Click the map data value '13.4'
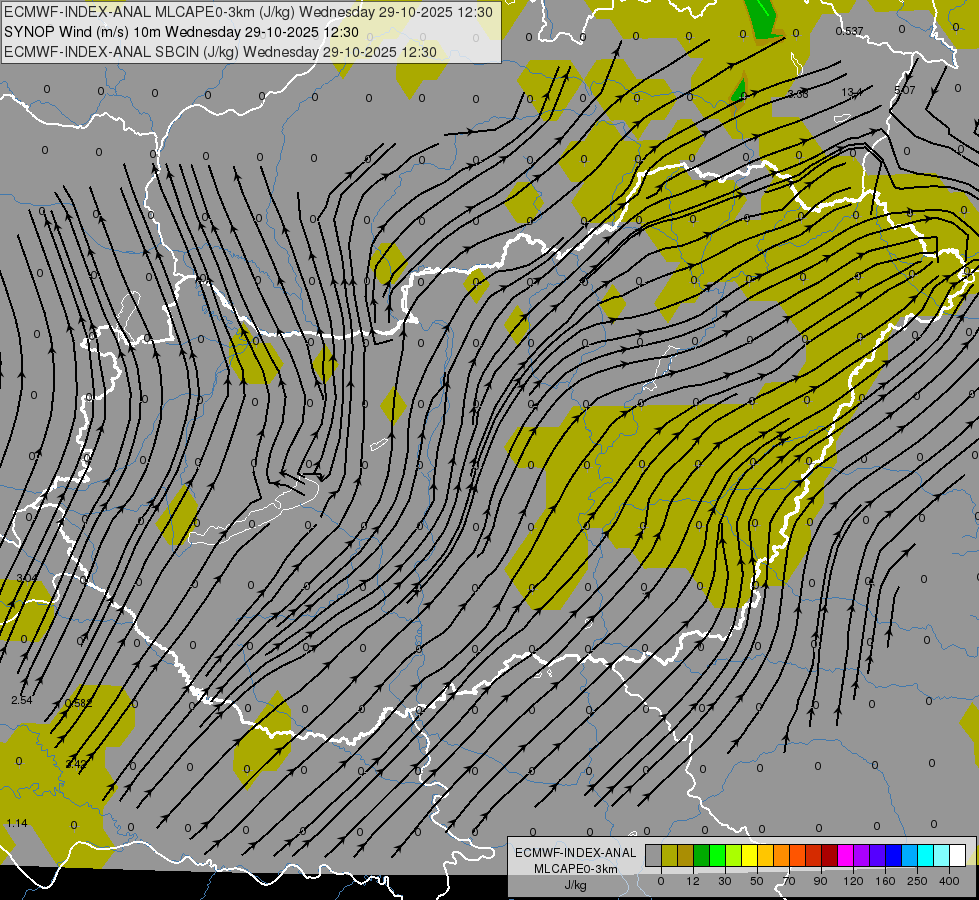This screenshot has width=979, height=900. pos(852,92)
